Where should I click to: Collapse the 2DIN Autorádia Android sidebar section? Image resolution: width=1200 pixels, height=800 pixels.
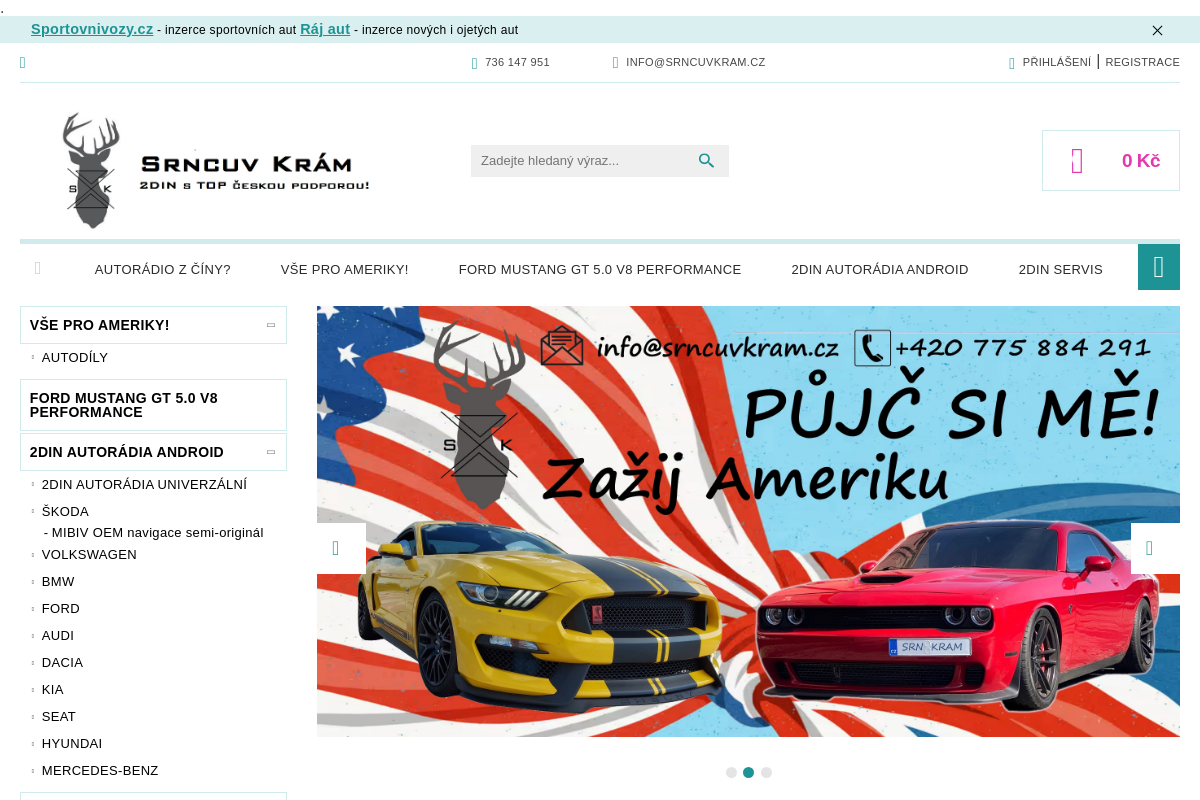tap(271, 452)
